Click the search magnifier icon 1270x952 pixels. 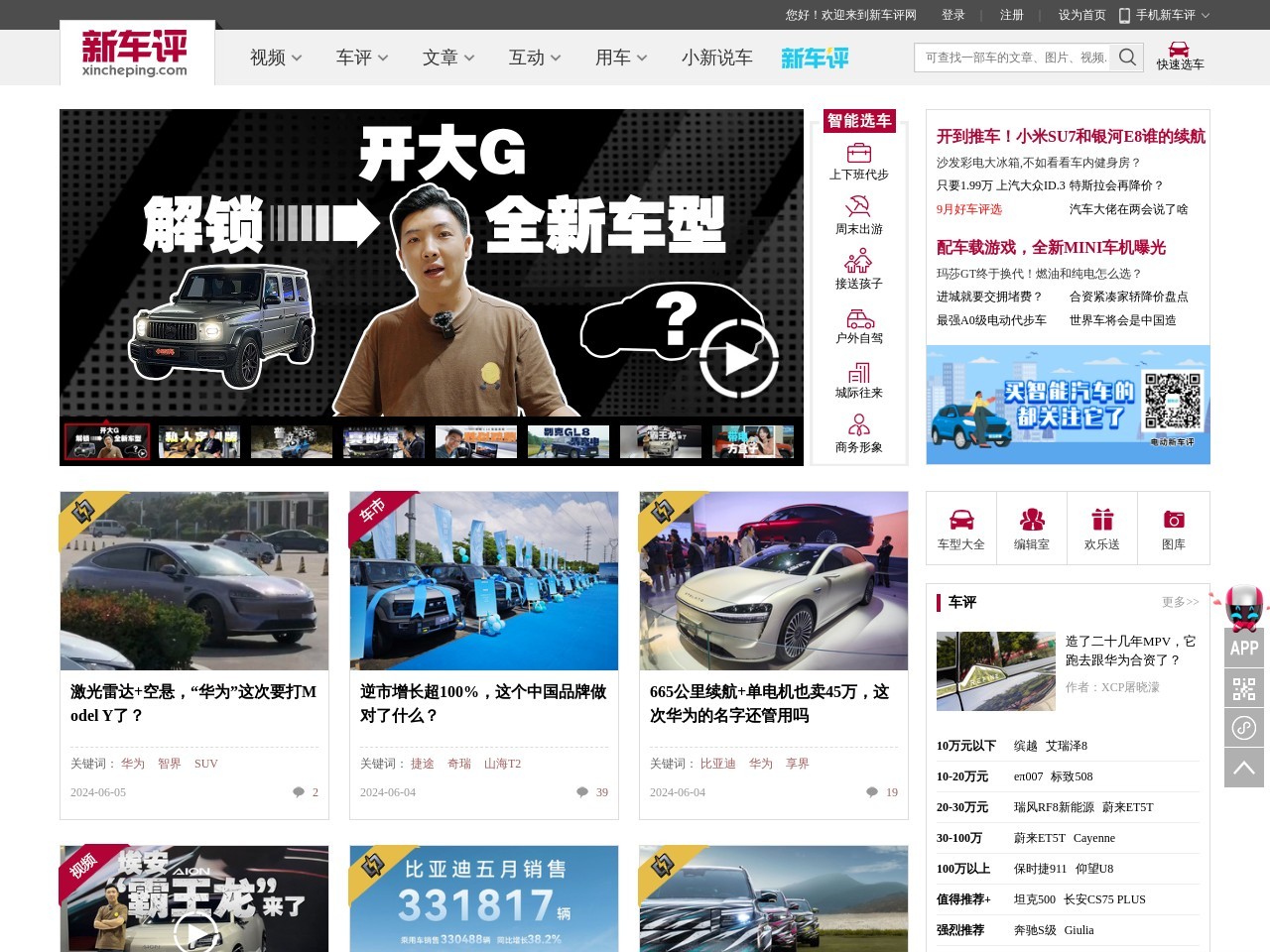coord(1127,57)
